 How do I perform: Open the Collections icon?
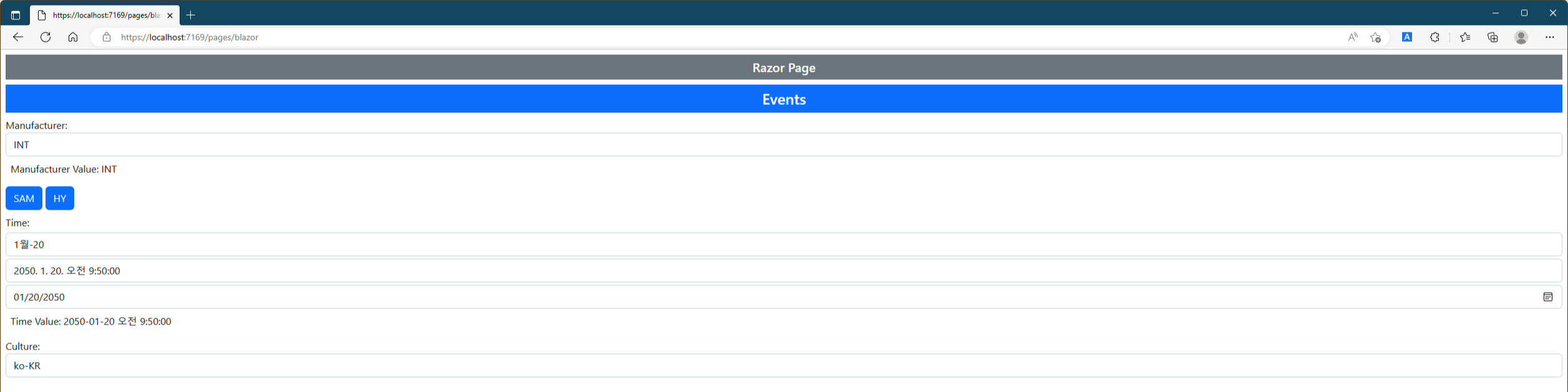coord(1493,37)
